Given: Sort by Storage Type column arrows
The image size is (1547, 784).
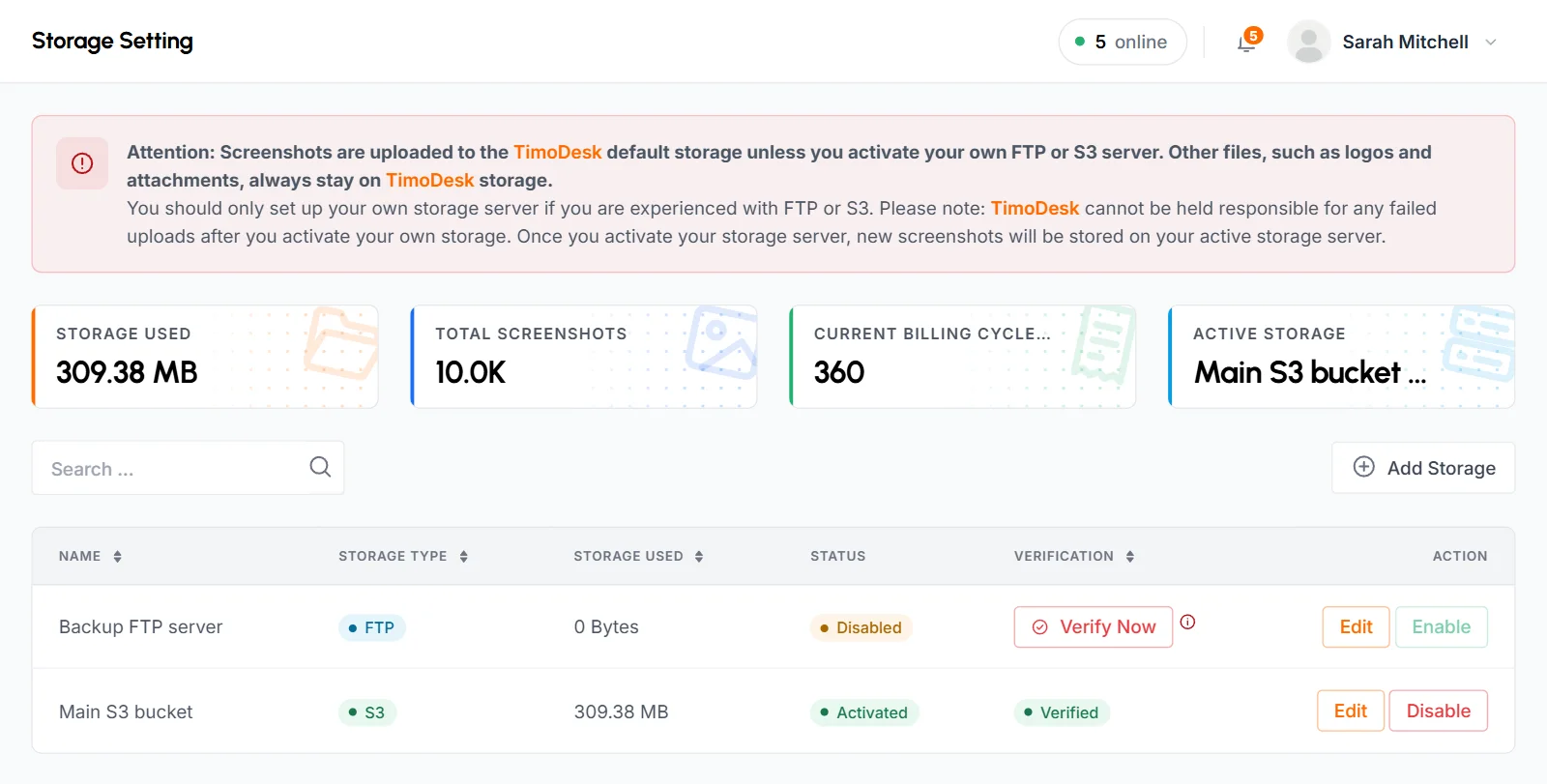Looking at the screenshot, I should tap(464, 556).
